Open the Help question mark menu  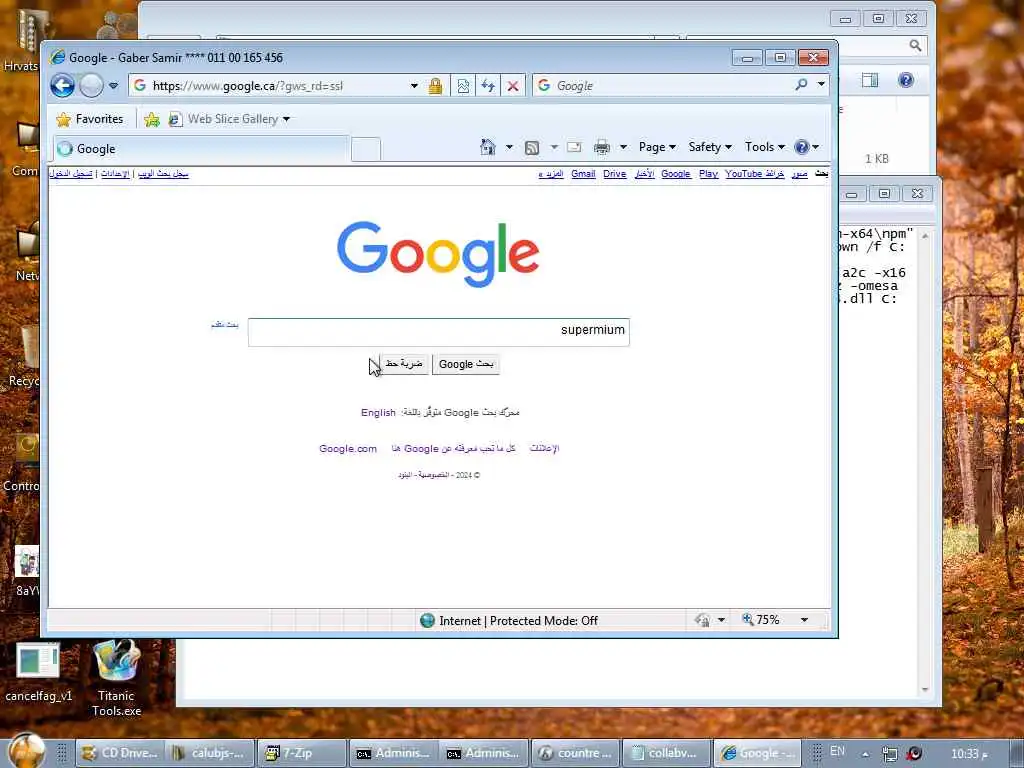tap(807, 147)
